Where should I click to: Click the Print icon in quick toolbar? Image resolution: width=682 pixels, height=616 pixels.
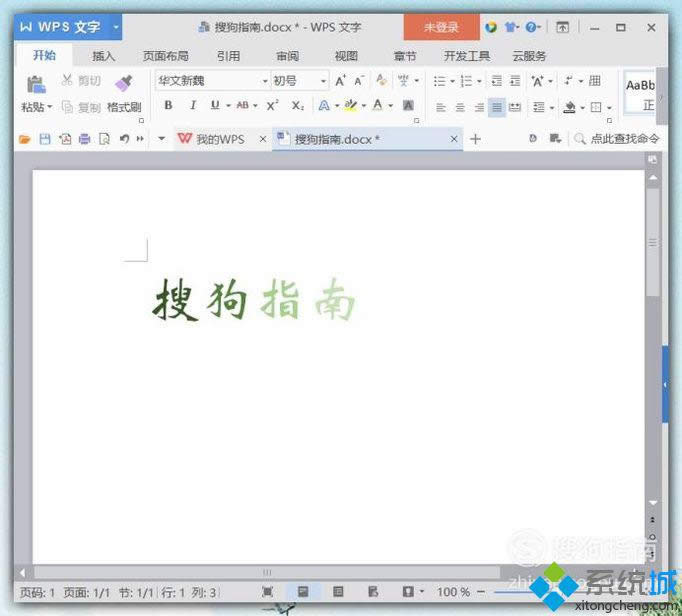click(x=84, y=139)
